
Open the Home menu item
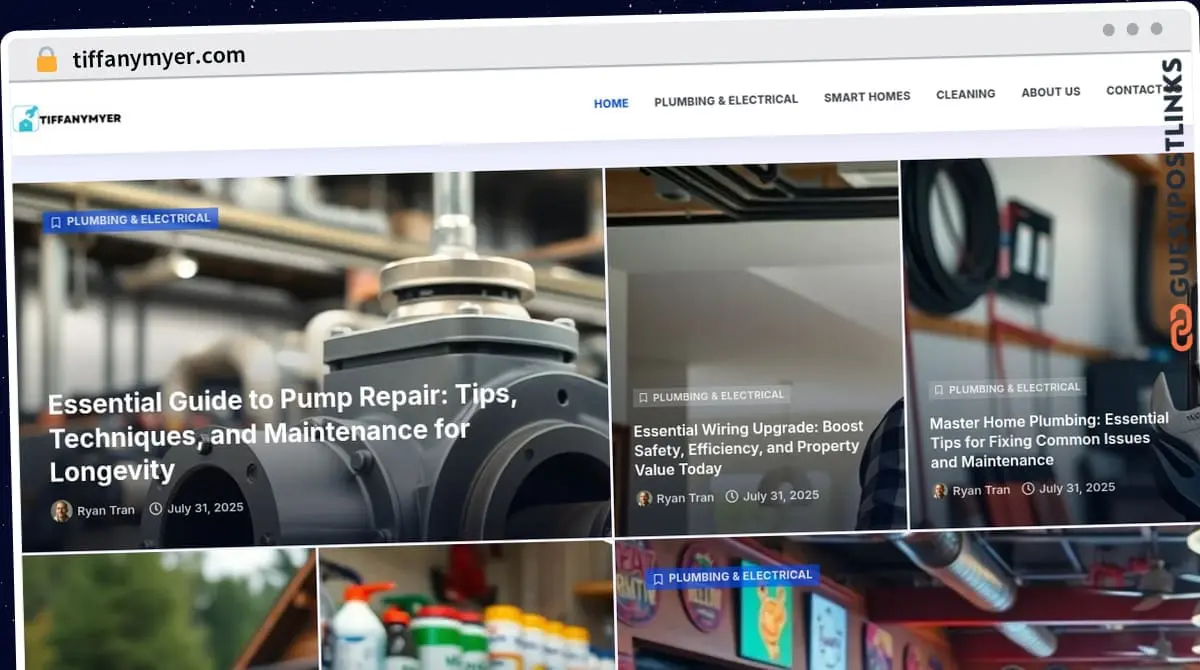tap(611, 103)
